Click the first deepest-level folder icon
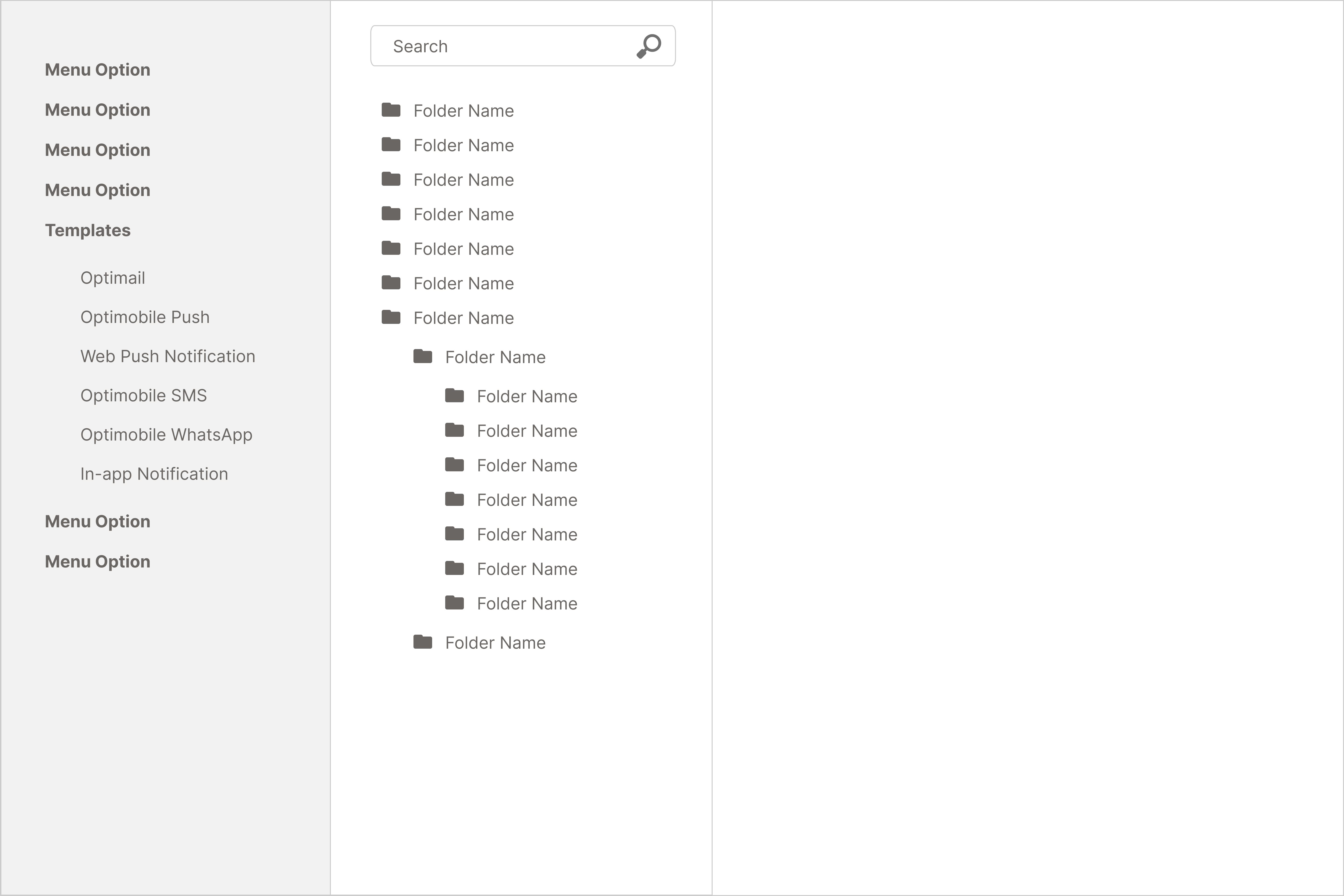Screen dimensions: 1344x896 [x=455, y=395]
